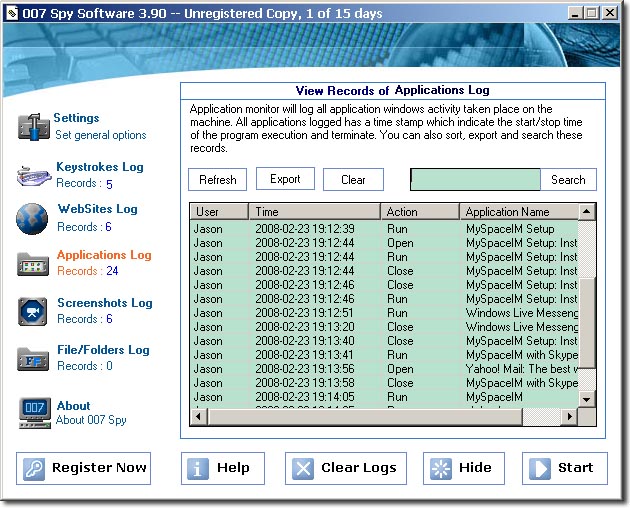630x508 pixels.
Task: Close the 007 Spy Software window
Action: (610, 13)
